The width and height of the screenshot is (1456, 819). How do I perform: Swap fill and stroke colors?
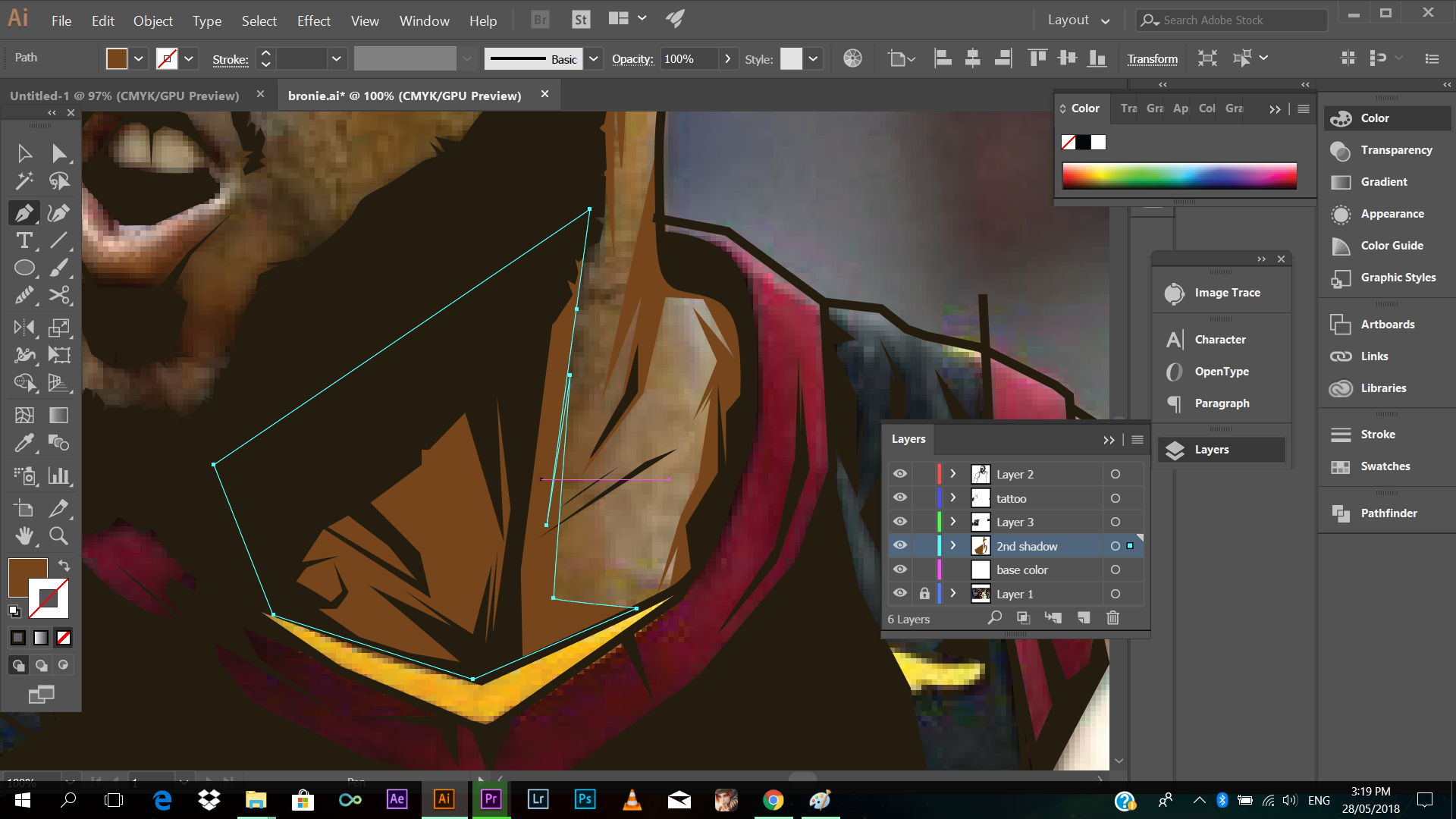tap(64, 566)
